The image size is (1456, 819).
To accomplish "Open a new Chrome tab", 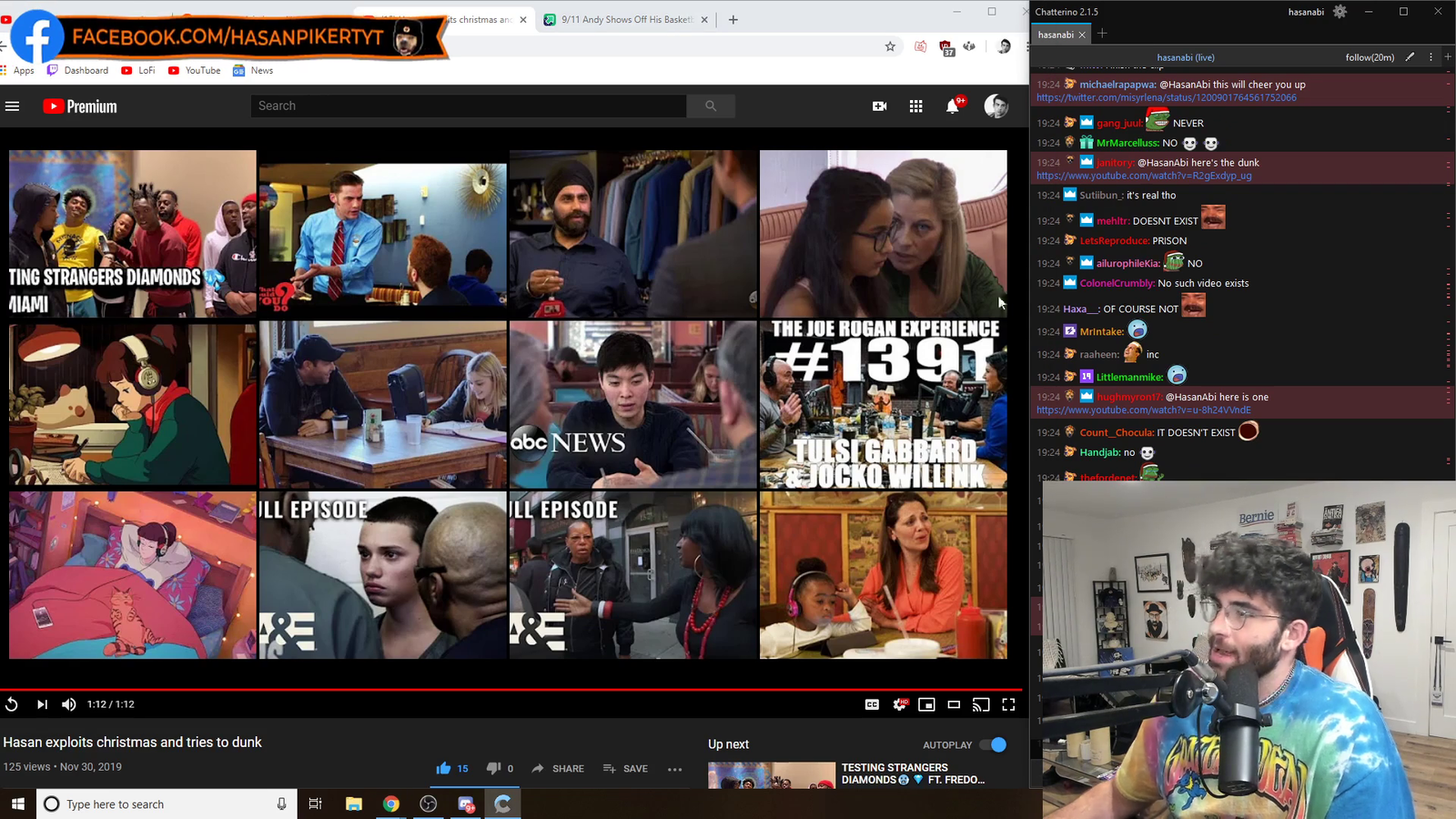I will 733,19.
